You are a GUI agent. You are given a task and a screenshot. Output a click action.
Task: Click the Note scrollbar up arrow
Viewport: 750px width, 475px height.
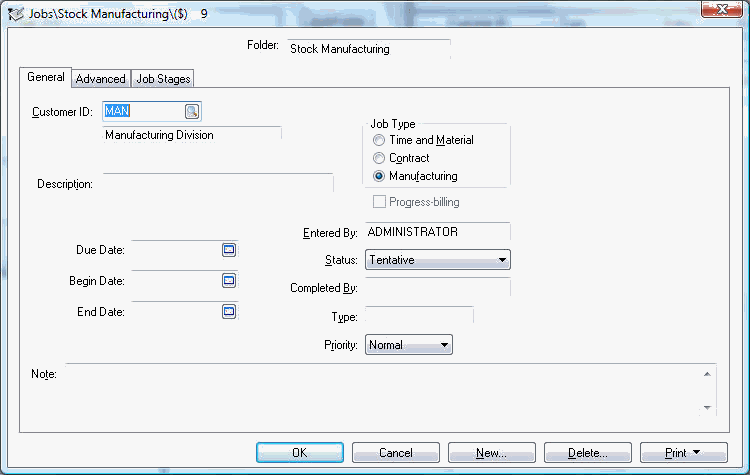pos(707,374)
